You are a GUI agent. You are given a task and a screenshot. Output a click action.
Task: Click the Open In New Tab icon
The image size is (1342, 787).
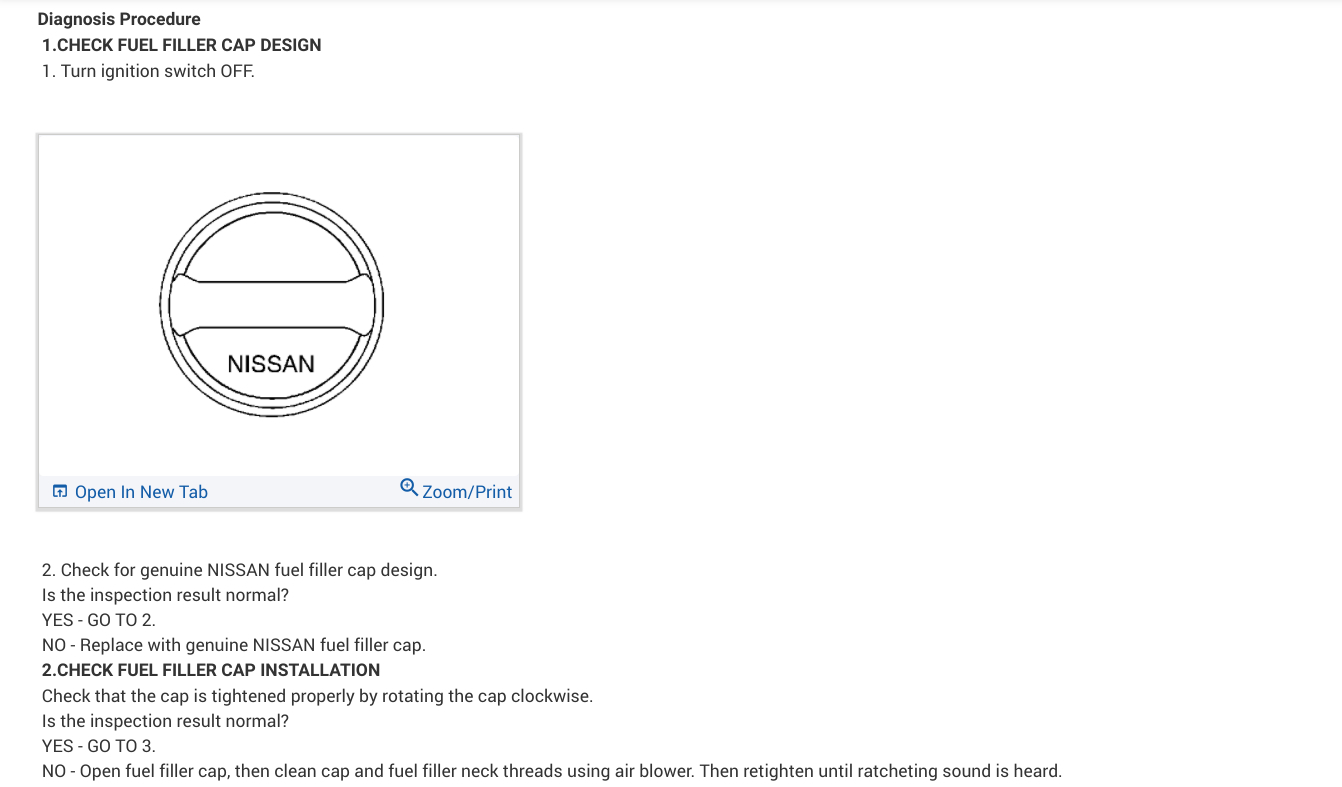60,491
